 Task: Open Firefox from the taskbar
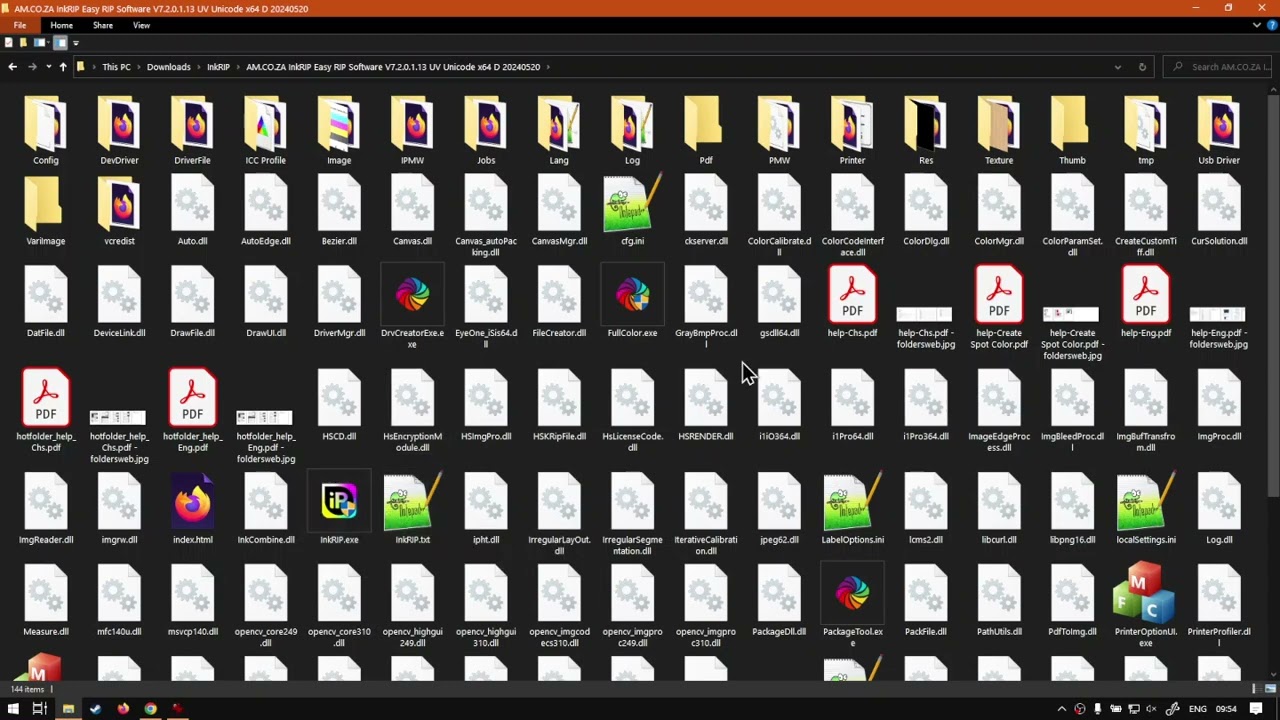[x=123, y=709]
